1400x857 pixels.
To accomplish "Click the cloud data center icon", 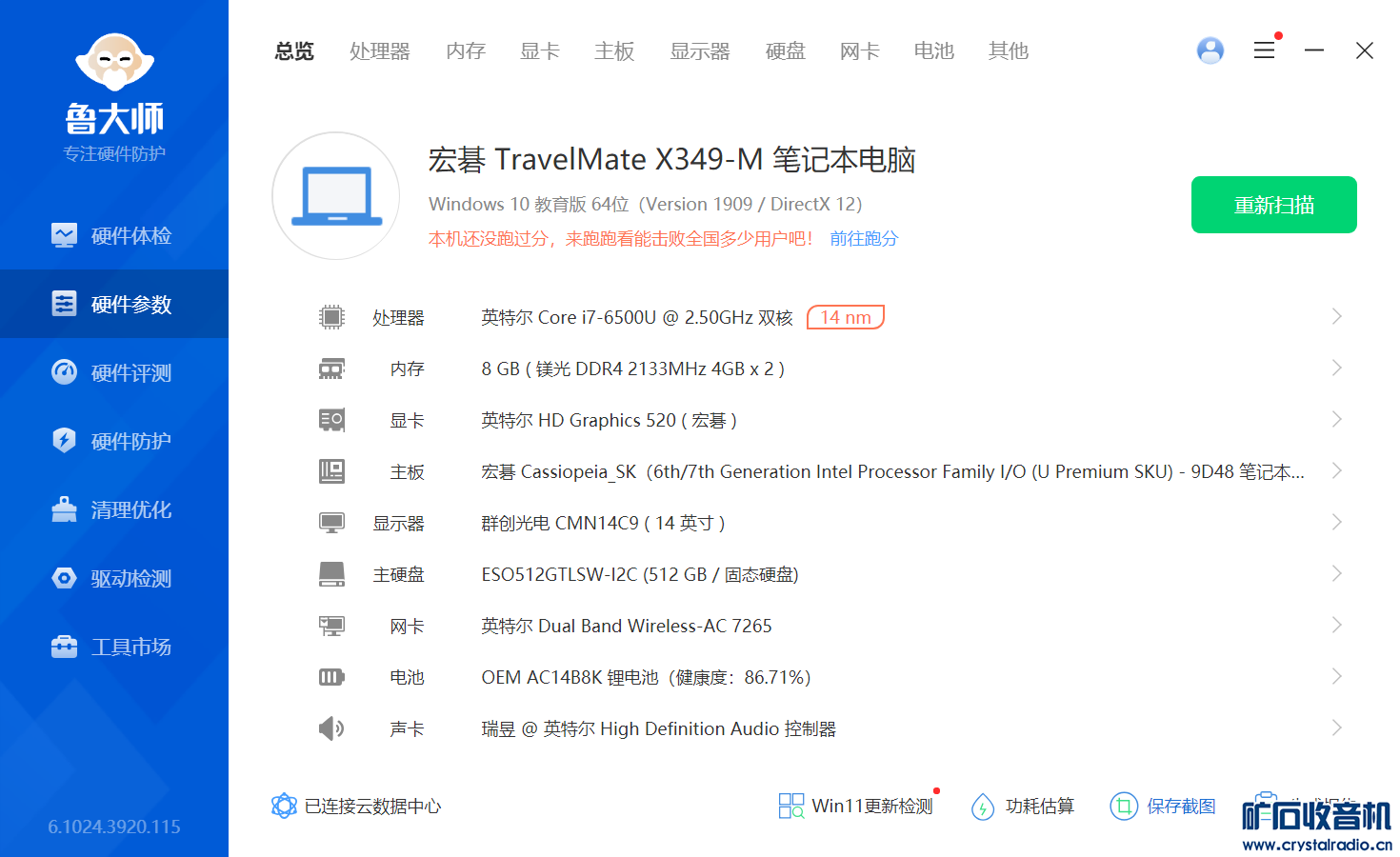I will coord(284,806).
